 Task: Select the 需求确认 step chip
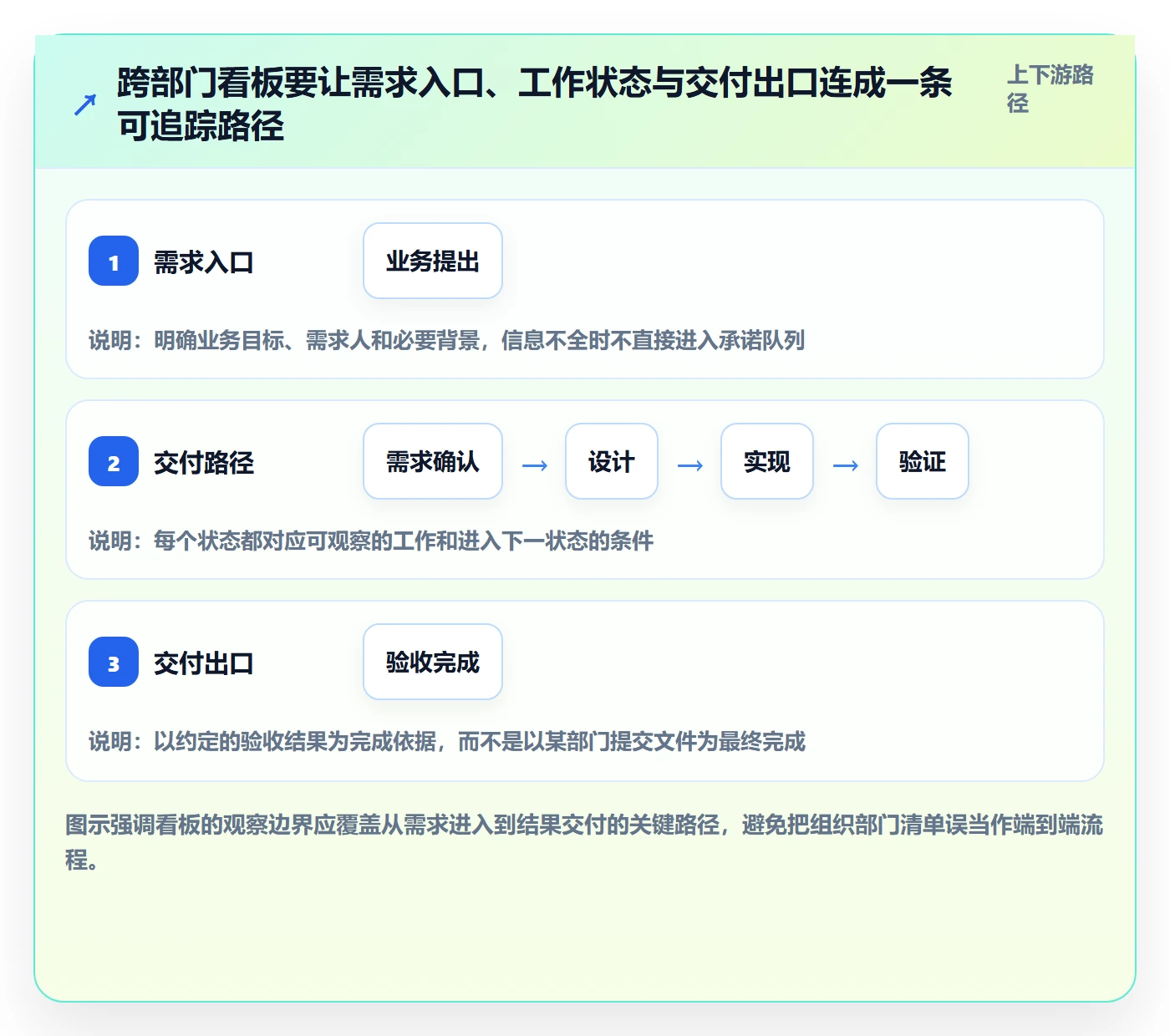point(433,461)
